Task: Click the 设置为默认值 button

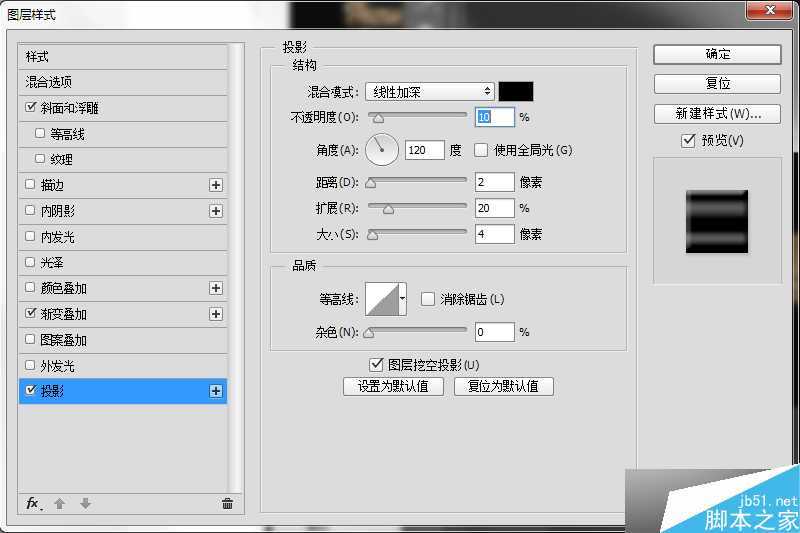Action: pos(393,386)
